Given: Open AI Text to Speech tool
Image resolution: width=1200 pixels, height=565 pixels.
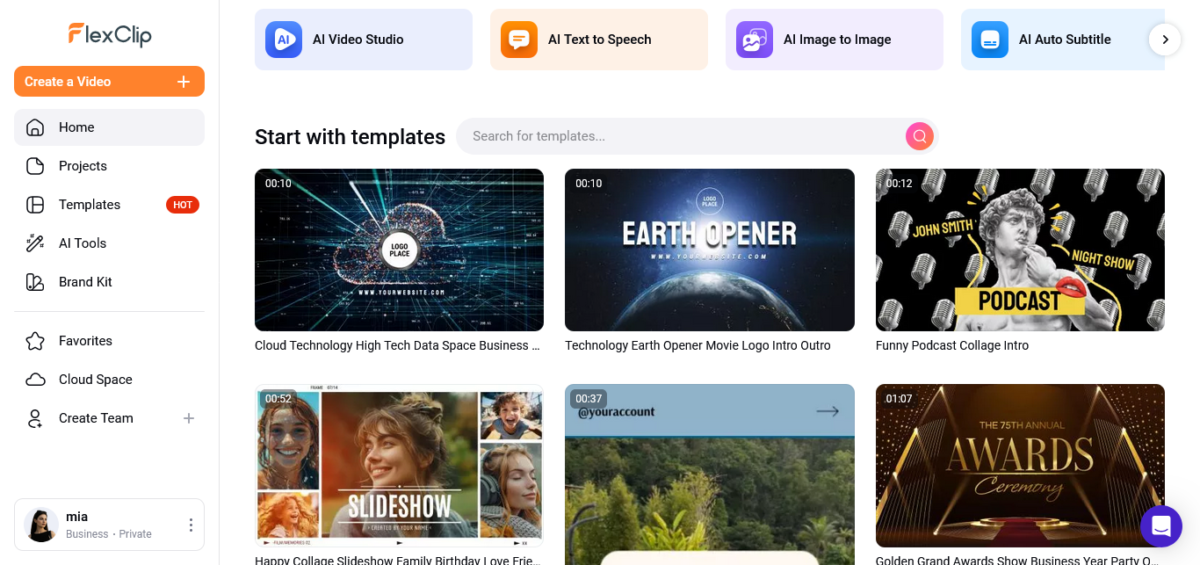Looking at the screenshot, I should [x=598, y=40].
